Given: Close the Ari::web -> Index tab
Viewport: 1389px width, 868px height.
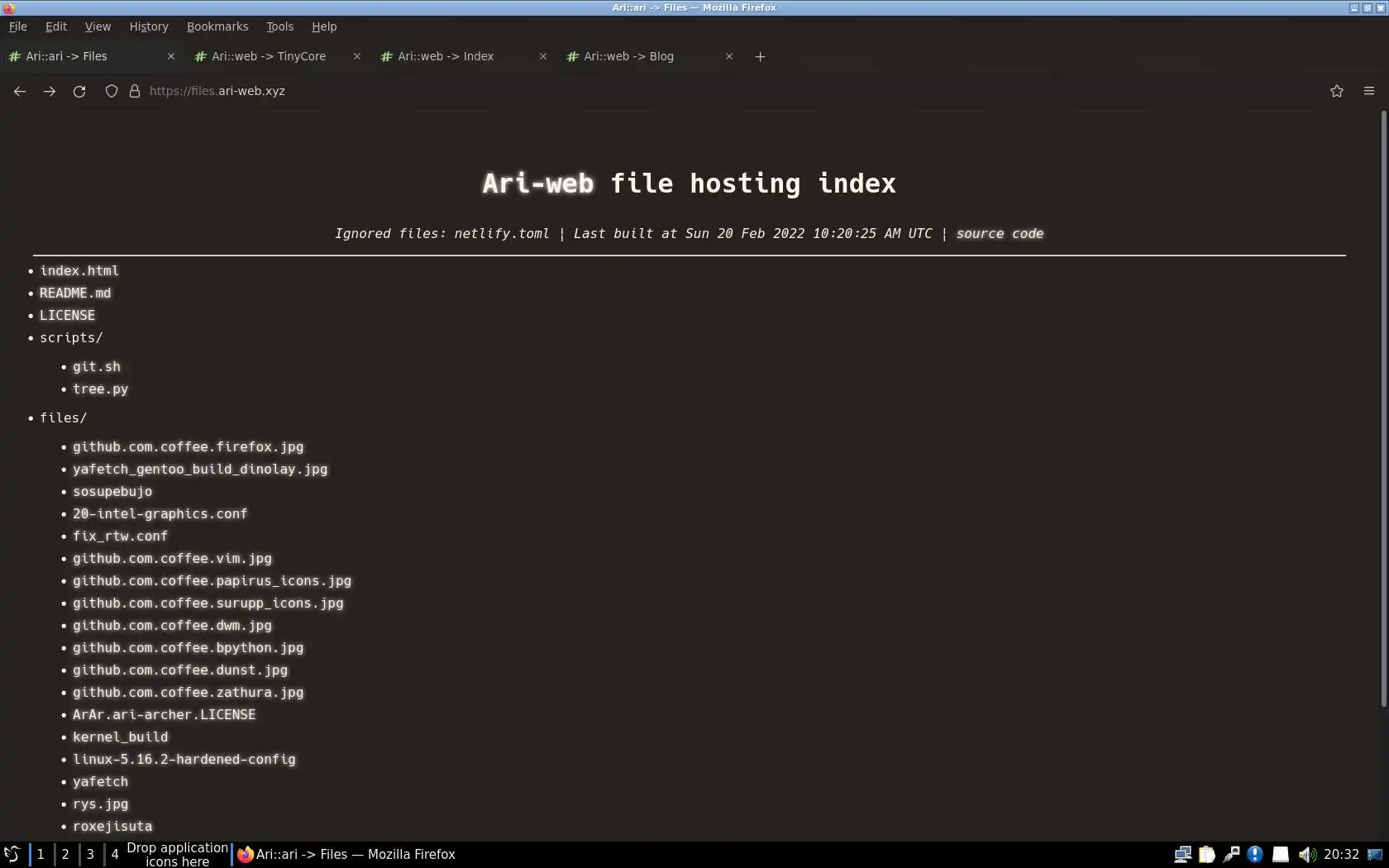Looking at the screenshot, I should coord(543,56).
